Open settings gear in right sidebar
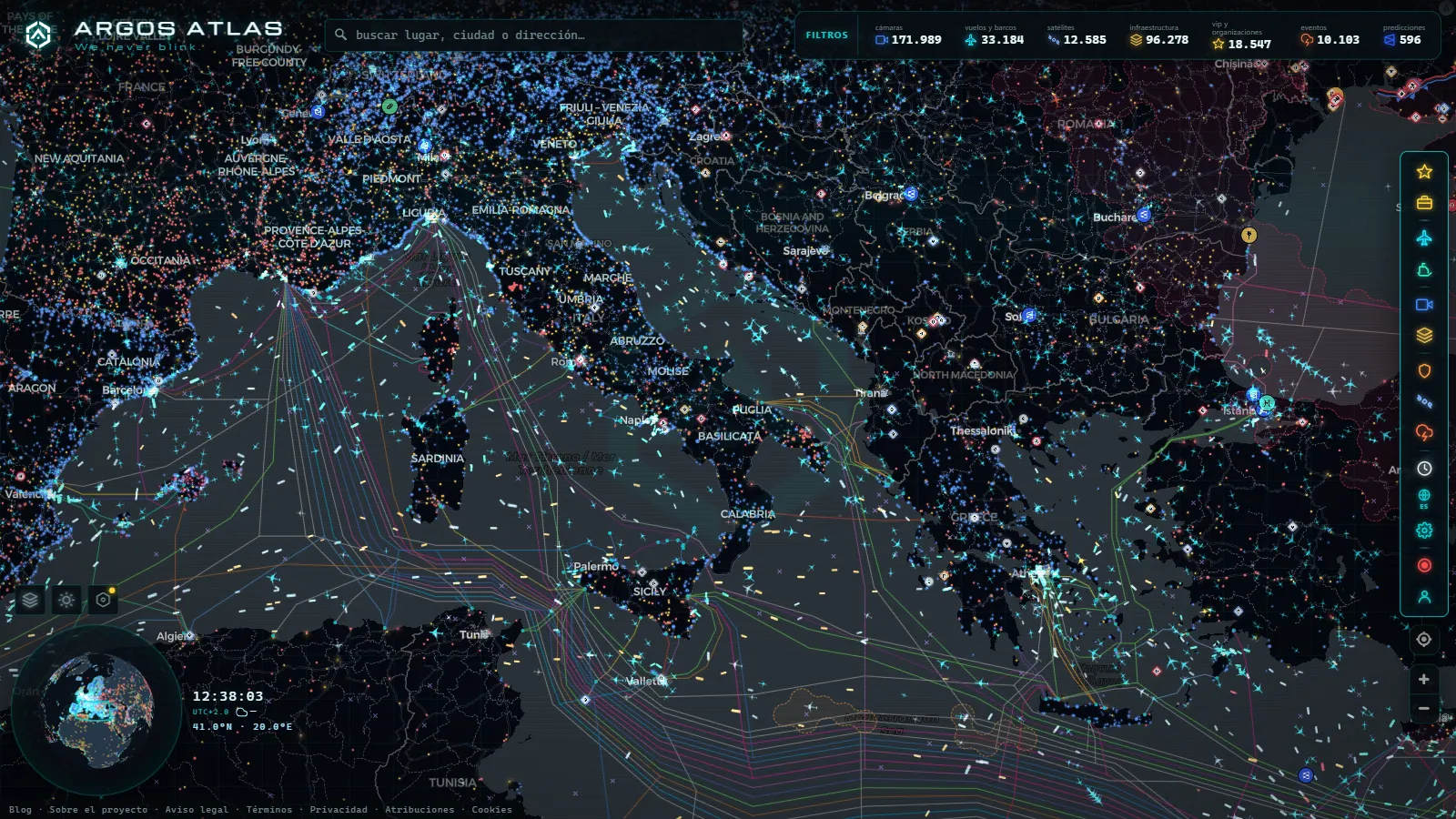Viewport: 1456px width, 819px height. [1424, 531]
